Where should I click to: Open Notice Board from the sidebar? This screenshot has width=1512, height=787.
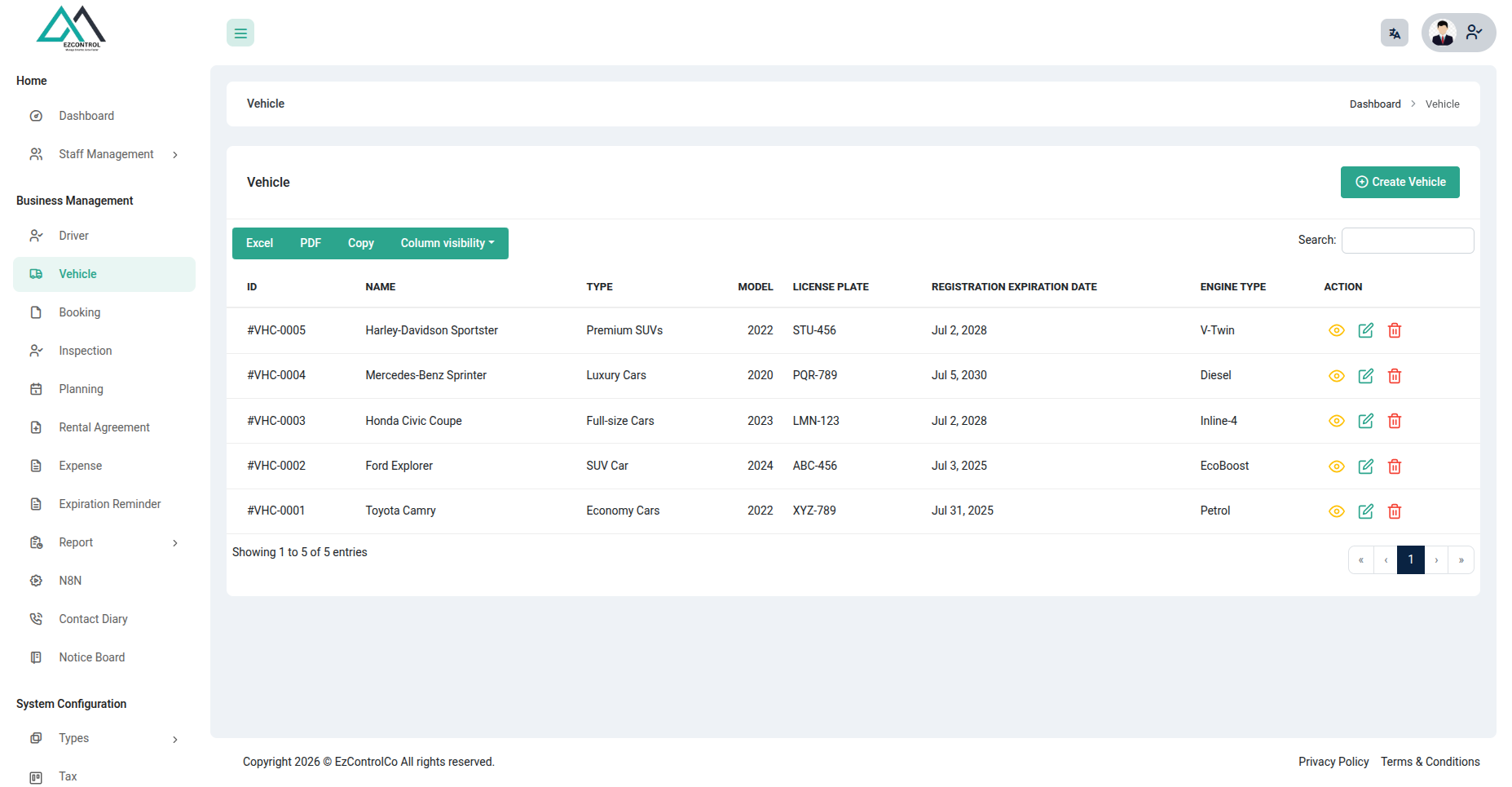point(104,657)
